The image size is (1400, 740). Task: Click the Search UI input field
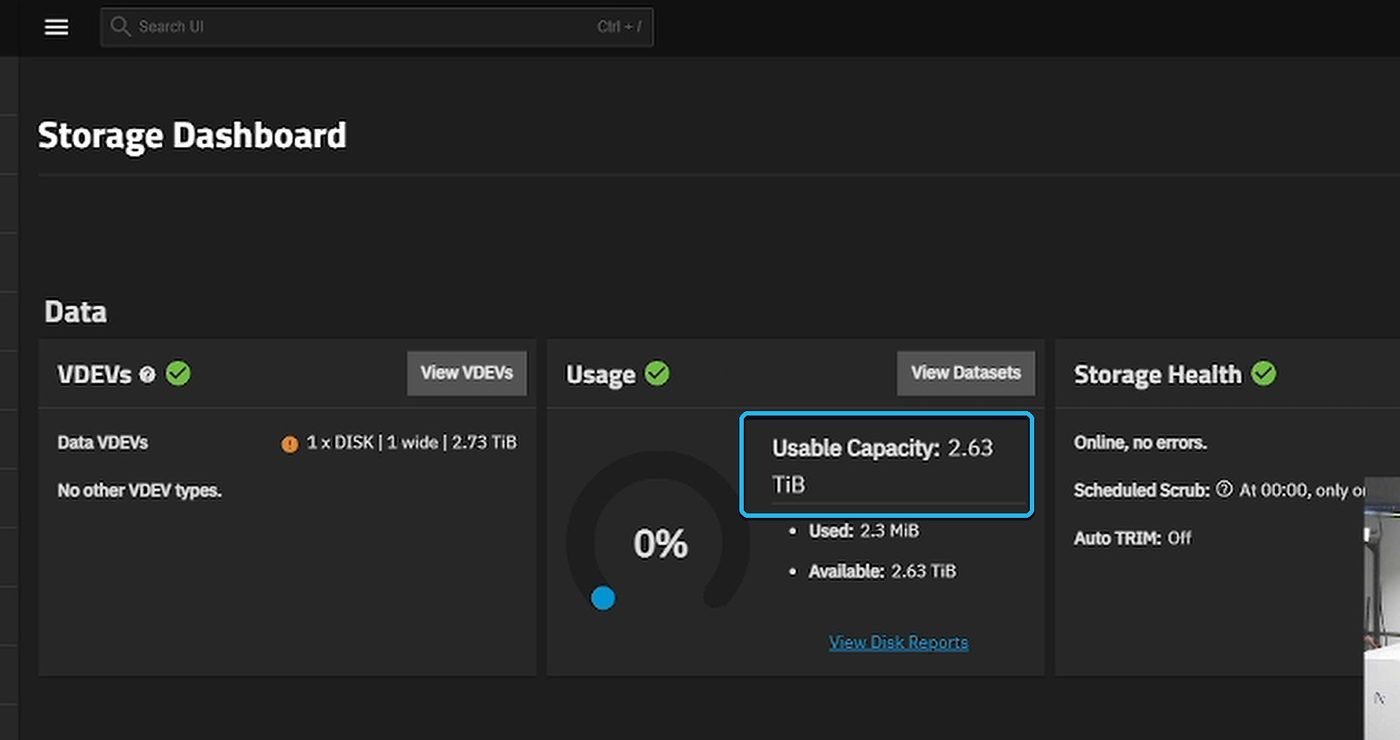[377, 27]
